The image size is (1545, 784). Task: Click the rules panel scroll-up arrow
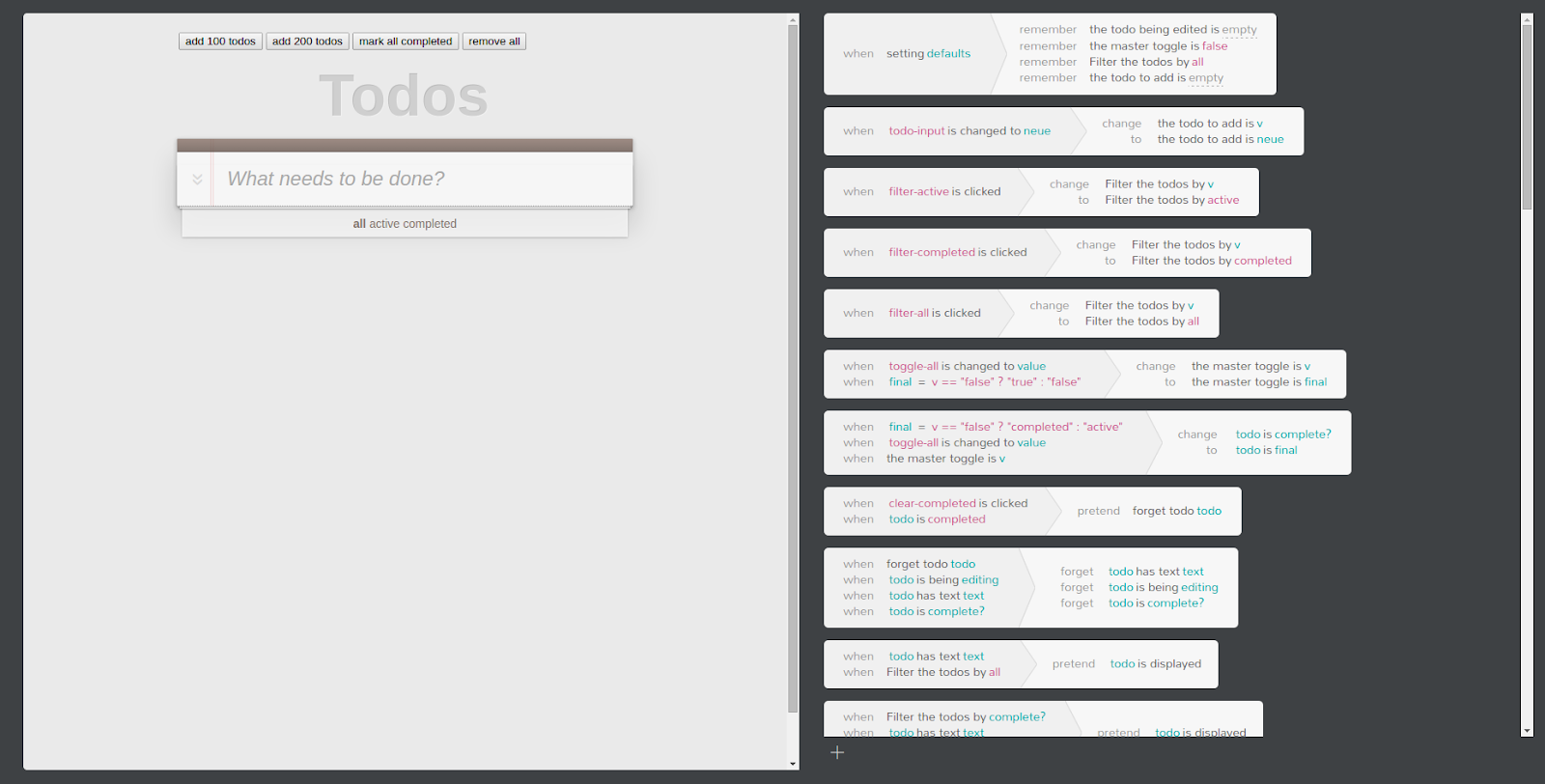(1527, 19)
